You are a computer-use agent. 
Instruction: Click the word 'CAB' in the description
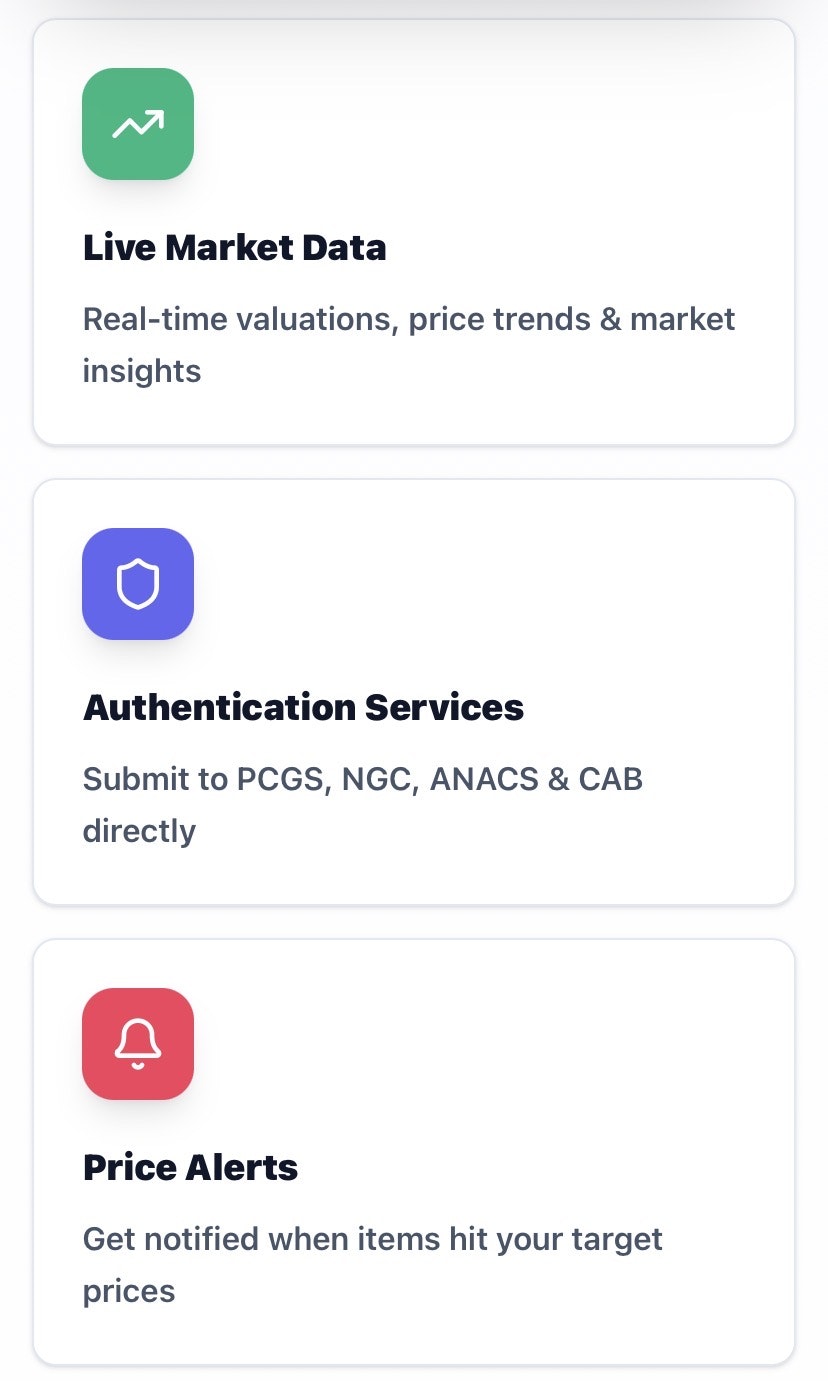(607, 779)
